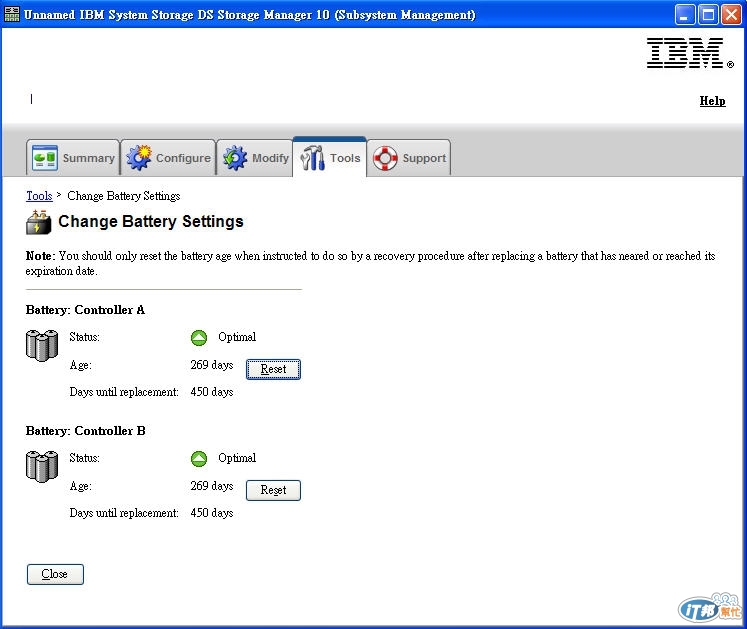Open the Help link

point(712,101)
